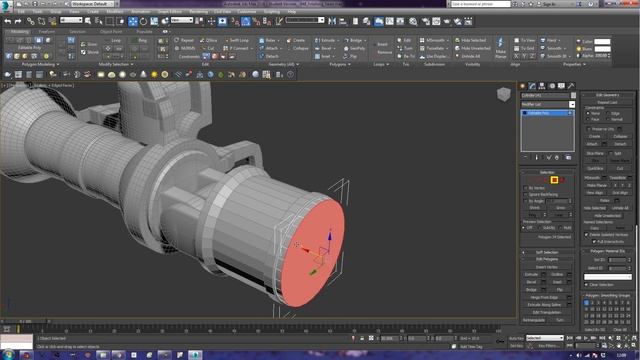Open the key mode Selected dropdown
The width and height of the screenshot is (640, 360).
pyautogui.click(x=544, y=338)
